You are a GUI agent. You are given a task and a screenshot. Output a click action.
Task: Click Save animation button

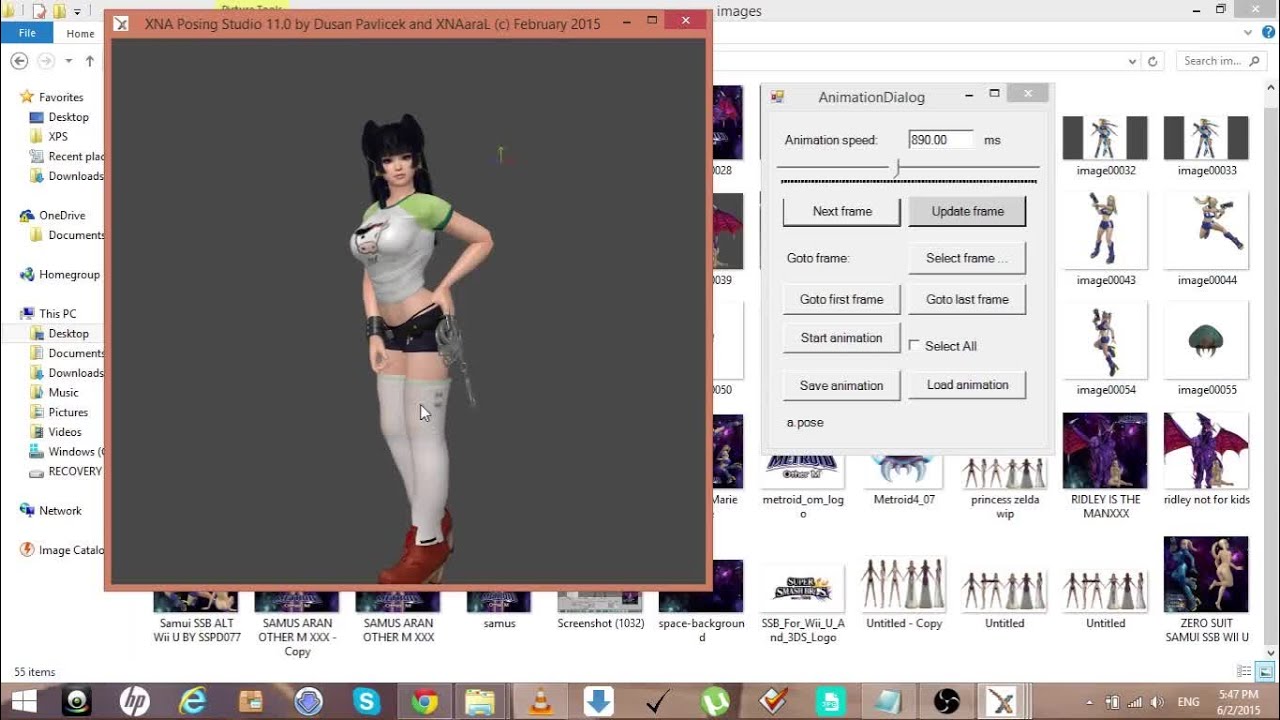[842, 385]
